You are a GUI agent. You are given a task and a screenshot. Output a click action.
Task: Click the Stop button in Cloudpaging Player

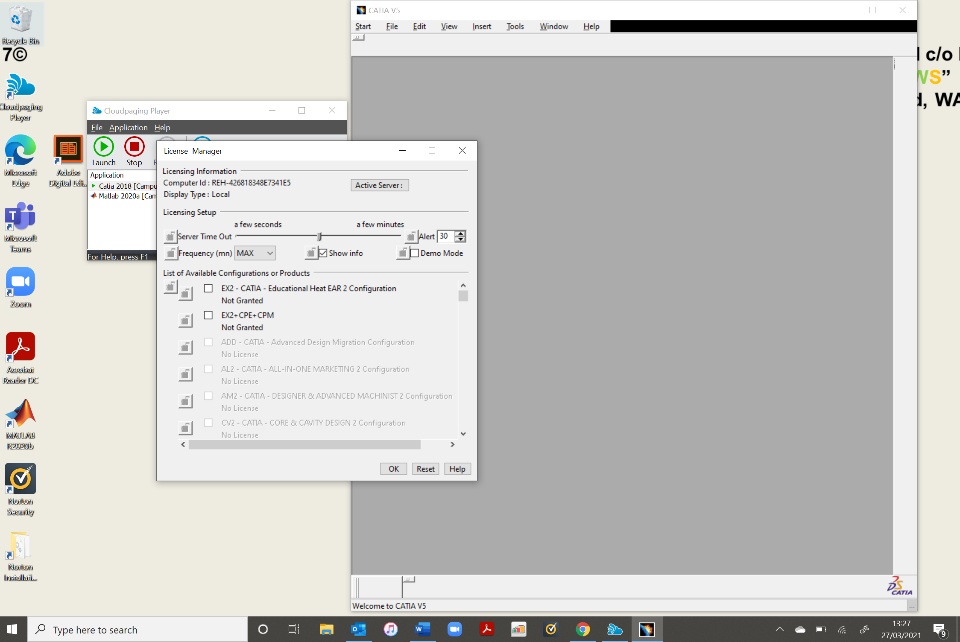click(134, 151)
